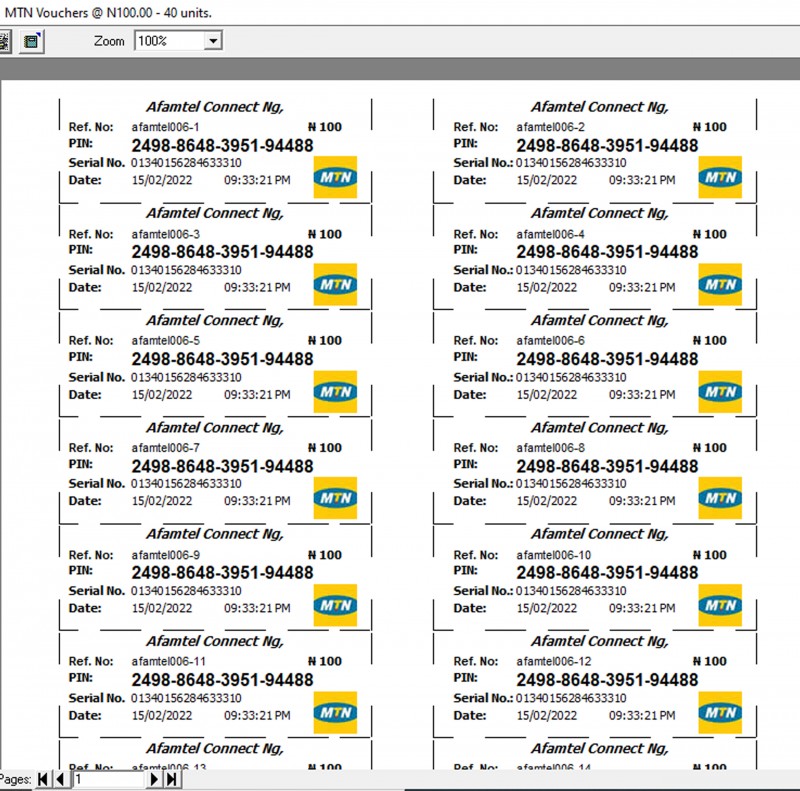The height and width of the screenshot is (791, 800).
Task: Click MTN logo on voucher afamtel006-7
Action: point(335,498)
